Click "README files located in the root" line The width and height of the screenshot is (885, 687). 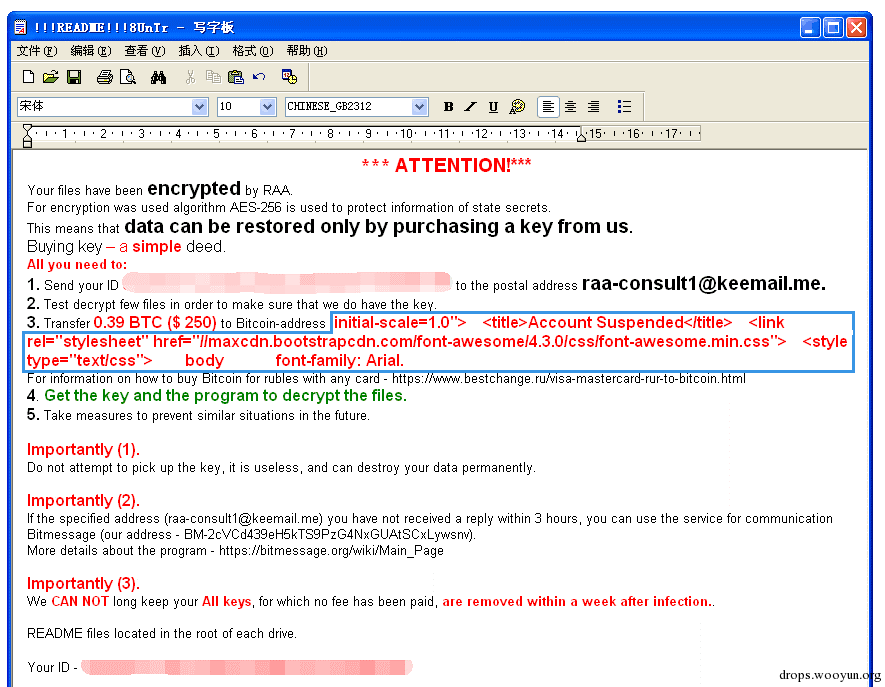pos(161,633)
